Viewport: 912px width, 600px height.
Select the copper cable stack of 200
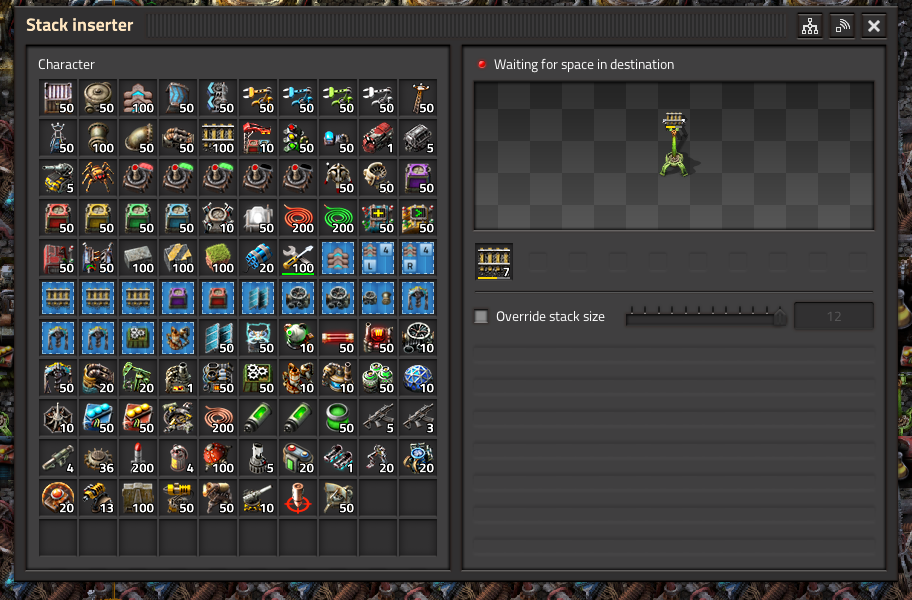point(218,418)
